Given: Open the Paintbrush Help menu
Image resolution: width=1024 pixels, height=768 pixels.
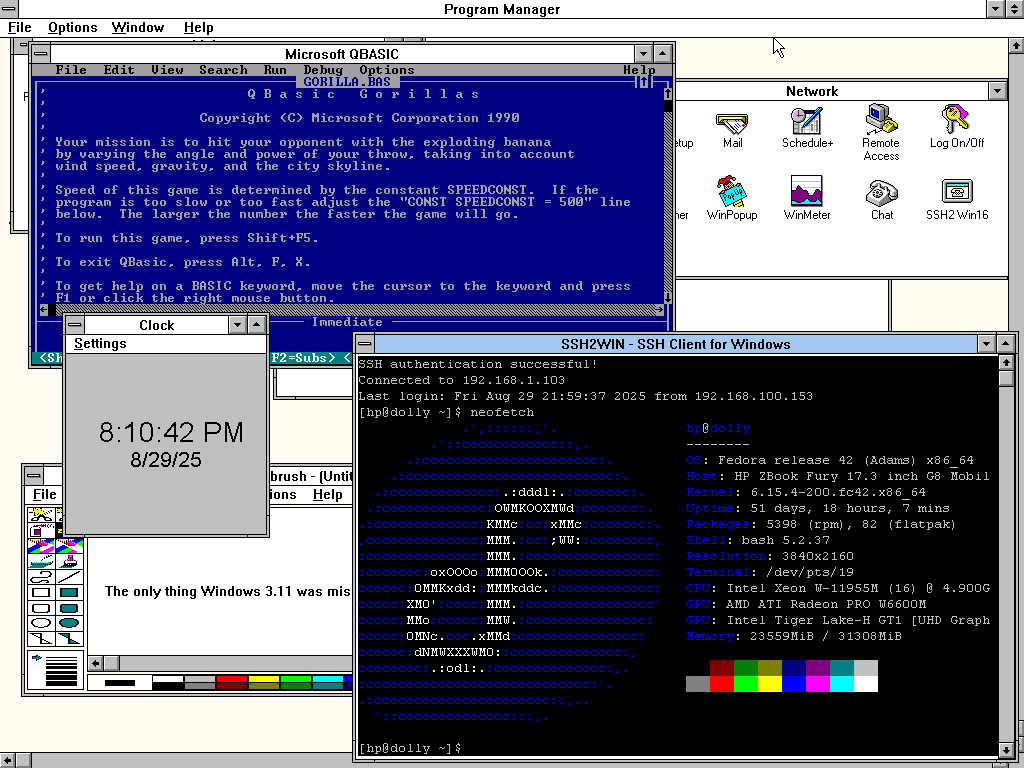Looking at the screenshot, I should click(x=327, y=494).
